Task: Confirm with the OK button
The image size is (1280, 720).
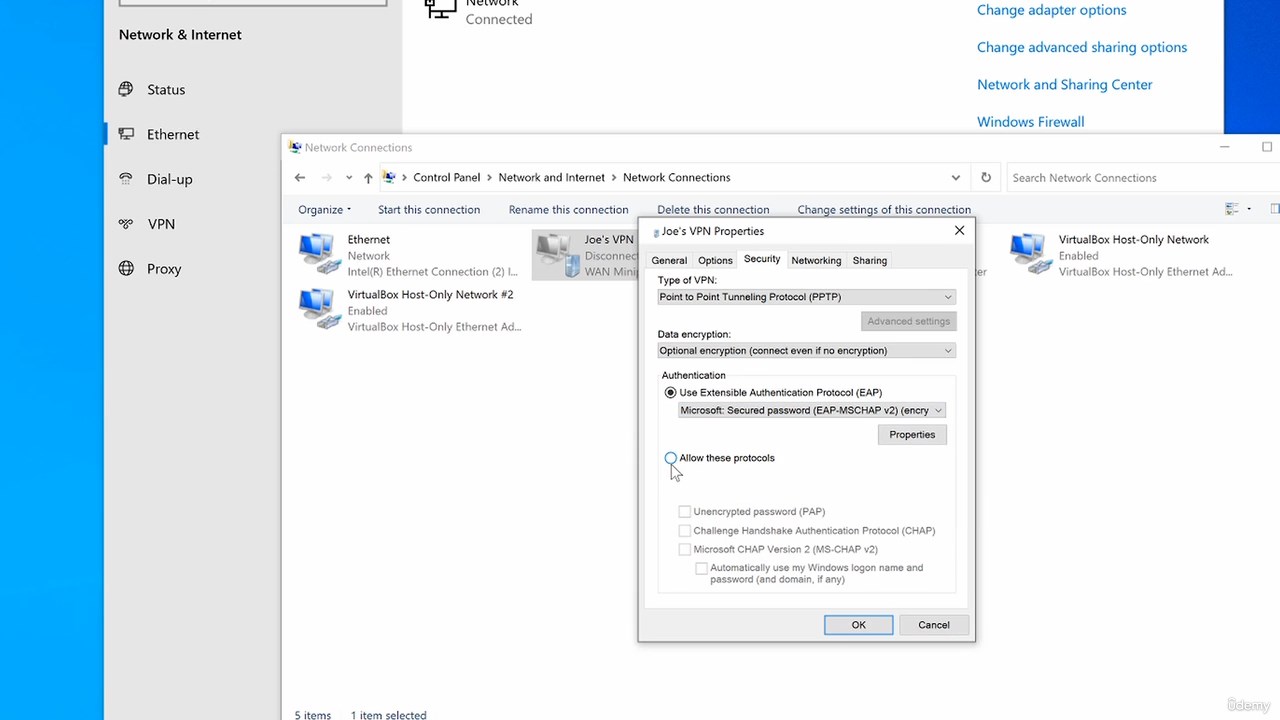Action: click(x=858, y=625)
